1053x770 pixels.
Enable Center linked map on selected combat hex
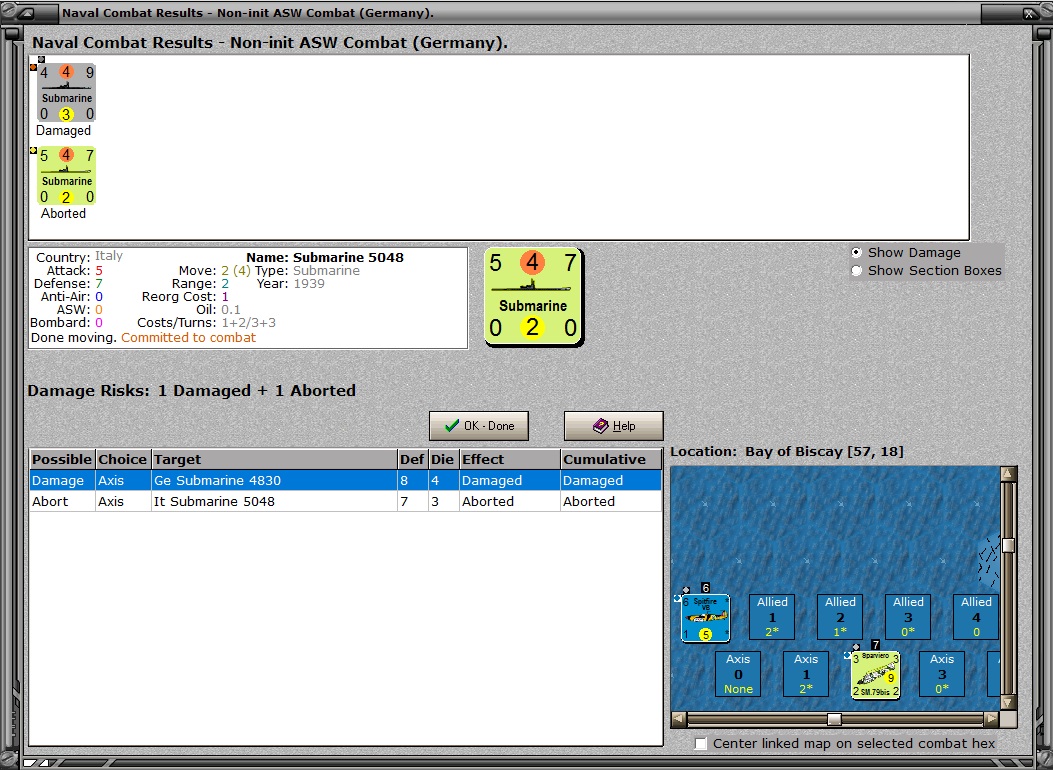click(x=701, y=743)
